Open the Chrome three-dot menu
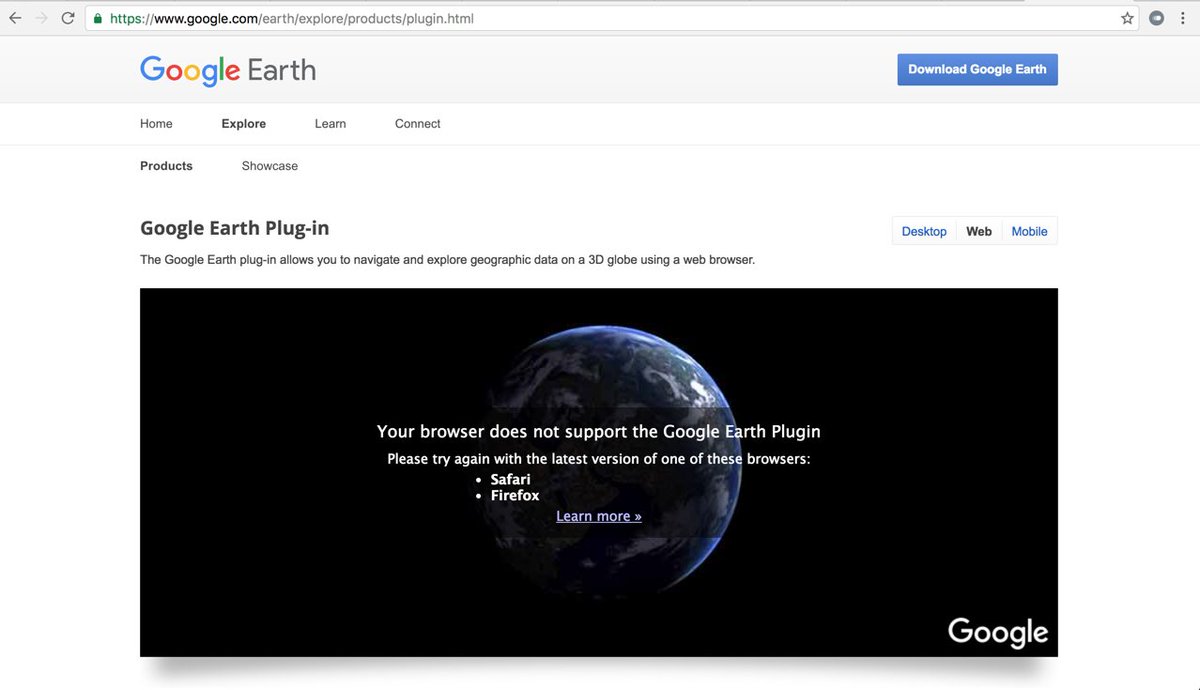Screen dimensions: 1200x690 point(1183,18)
